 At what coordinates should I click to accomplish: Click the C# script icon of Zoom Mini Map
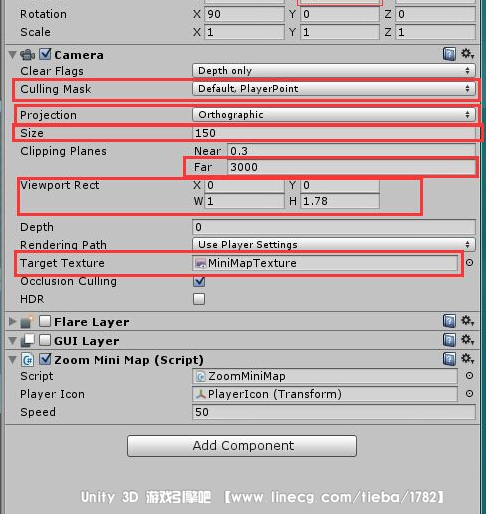point(28,360)
